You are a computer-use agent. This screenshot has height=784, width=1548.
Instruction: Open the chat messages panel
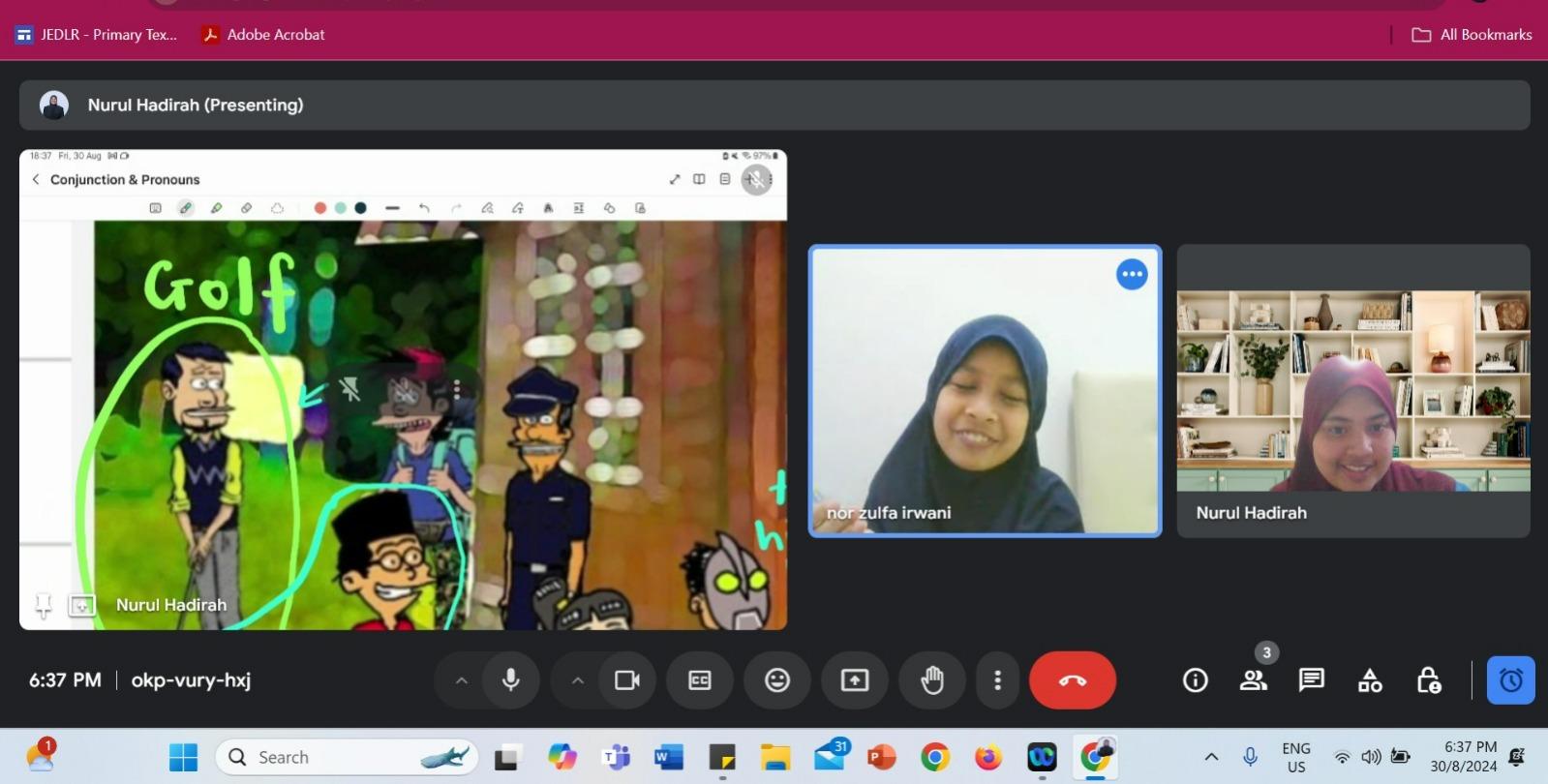pyautogui.click(x=1311, y=680)
